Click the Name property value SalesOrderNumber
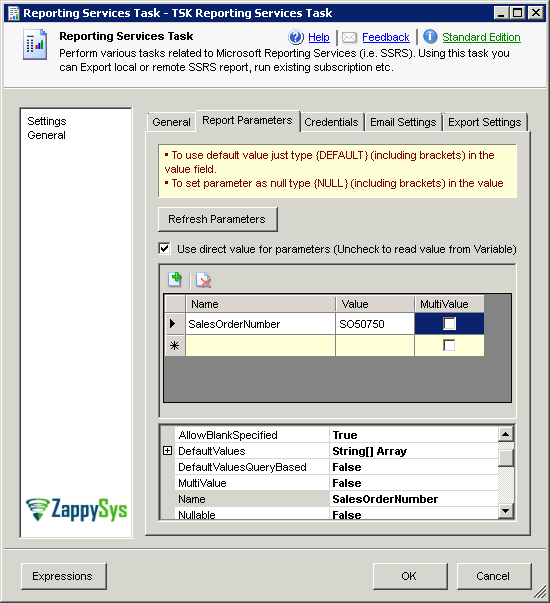Screen dimensions: 550x603 pyautogui.click(x=385, y=499)
